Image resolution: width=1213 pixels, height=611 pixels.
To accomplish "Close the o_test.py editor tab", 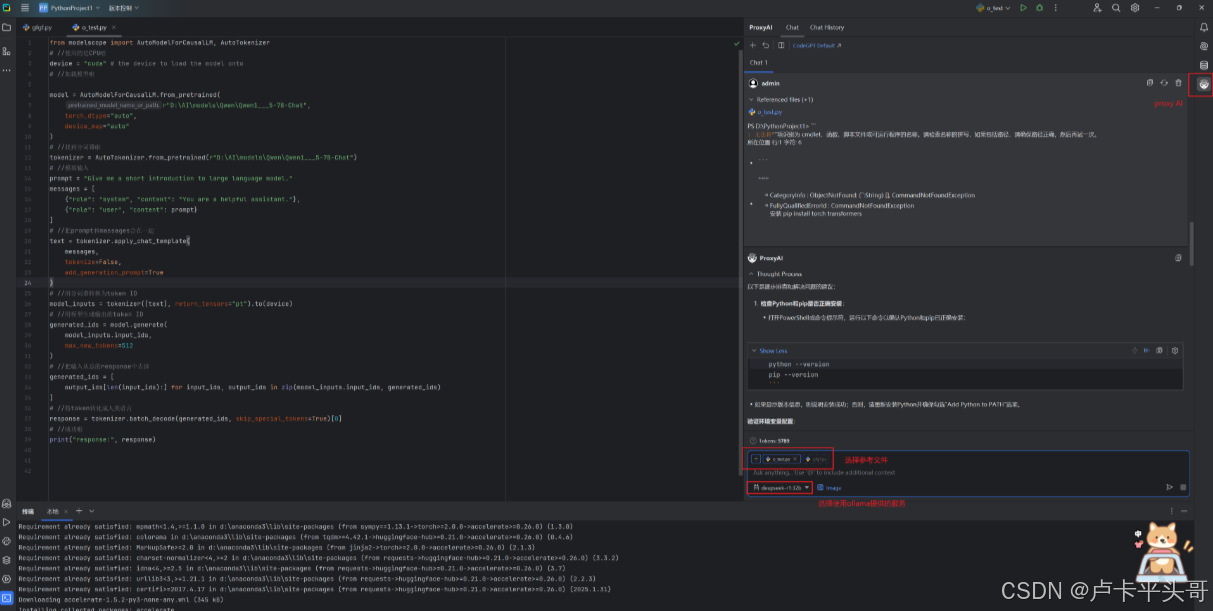I will coord(116,27).
